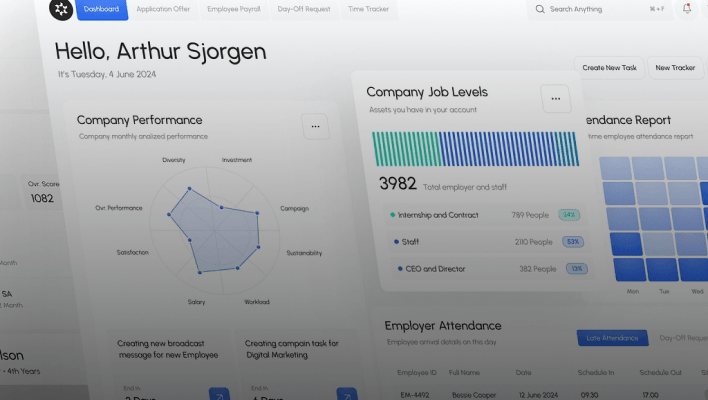Sort by Schedule Out column header
The height and width of the screenshot is (400, 708).
660,372
